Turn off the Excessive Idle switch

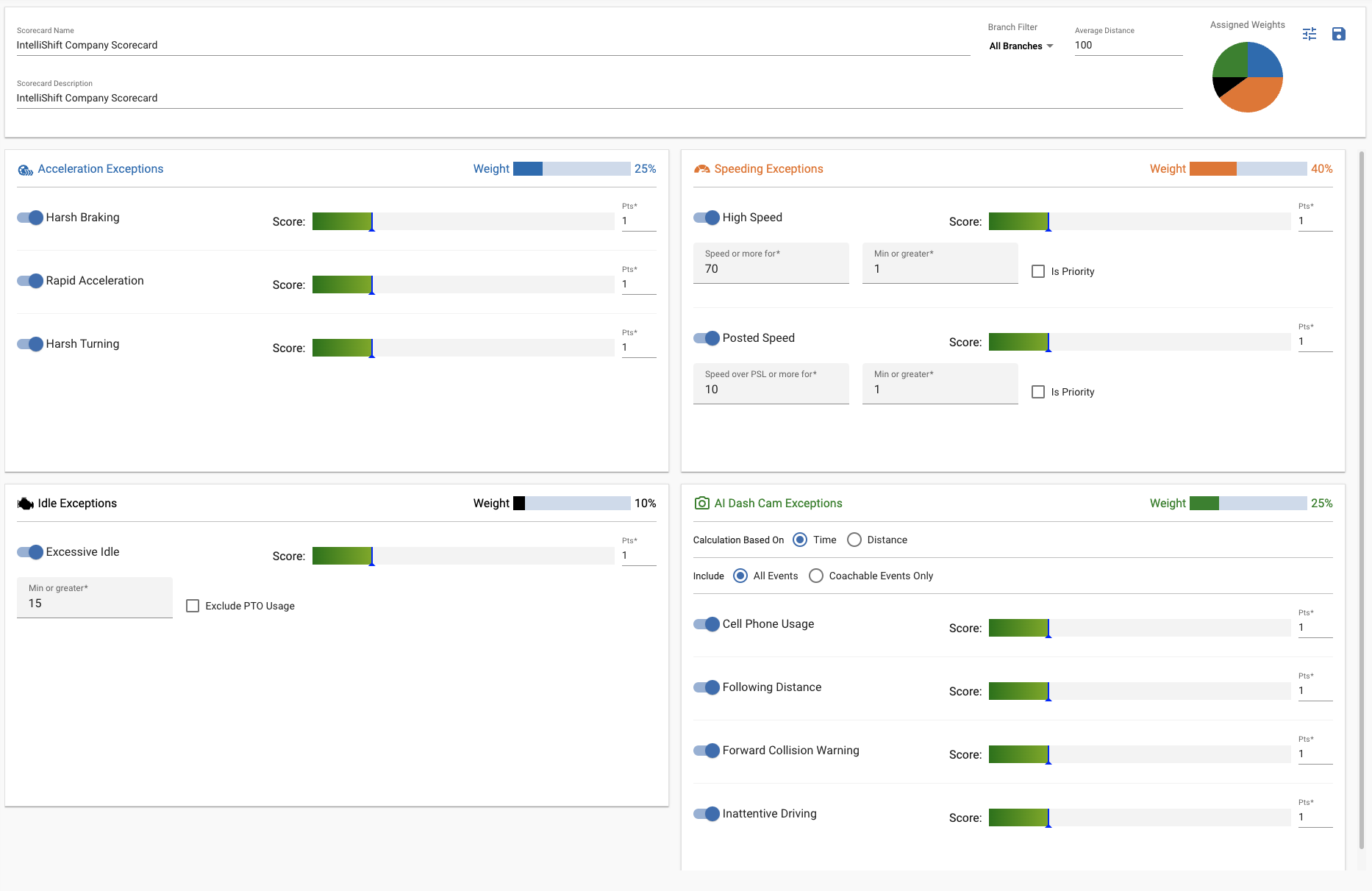pos(31,552)
